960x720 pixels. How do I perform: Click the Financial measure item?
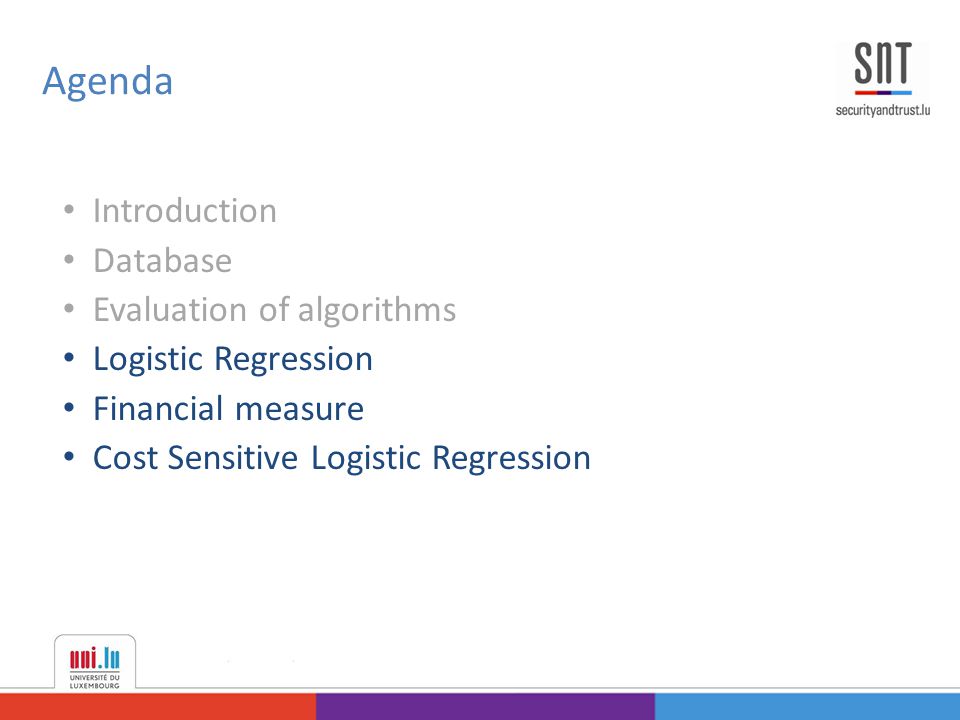pos(228,408)
